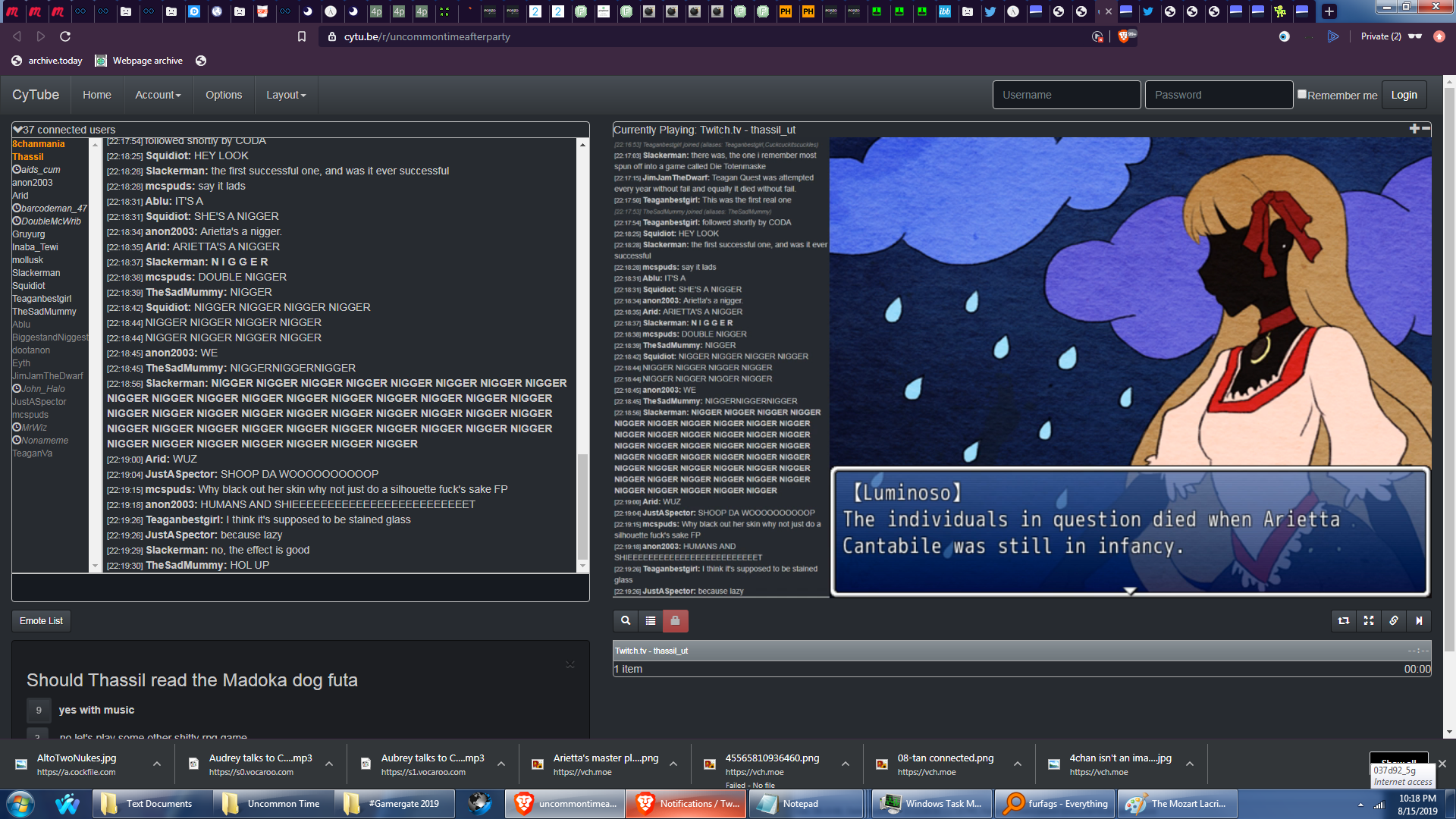Vote to skip current video
This screenshot has width=1456, height=819.
(x=1419, y=620)
